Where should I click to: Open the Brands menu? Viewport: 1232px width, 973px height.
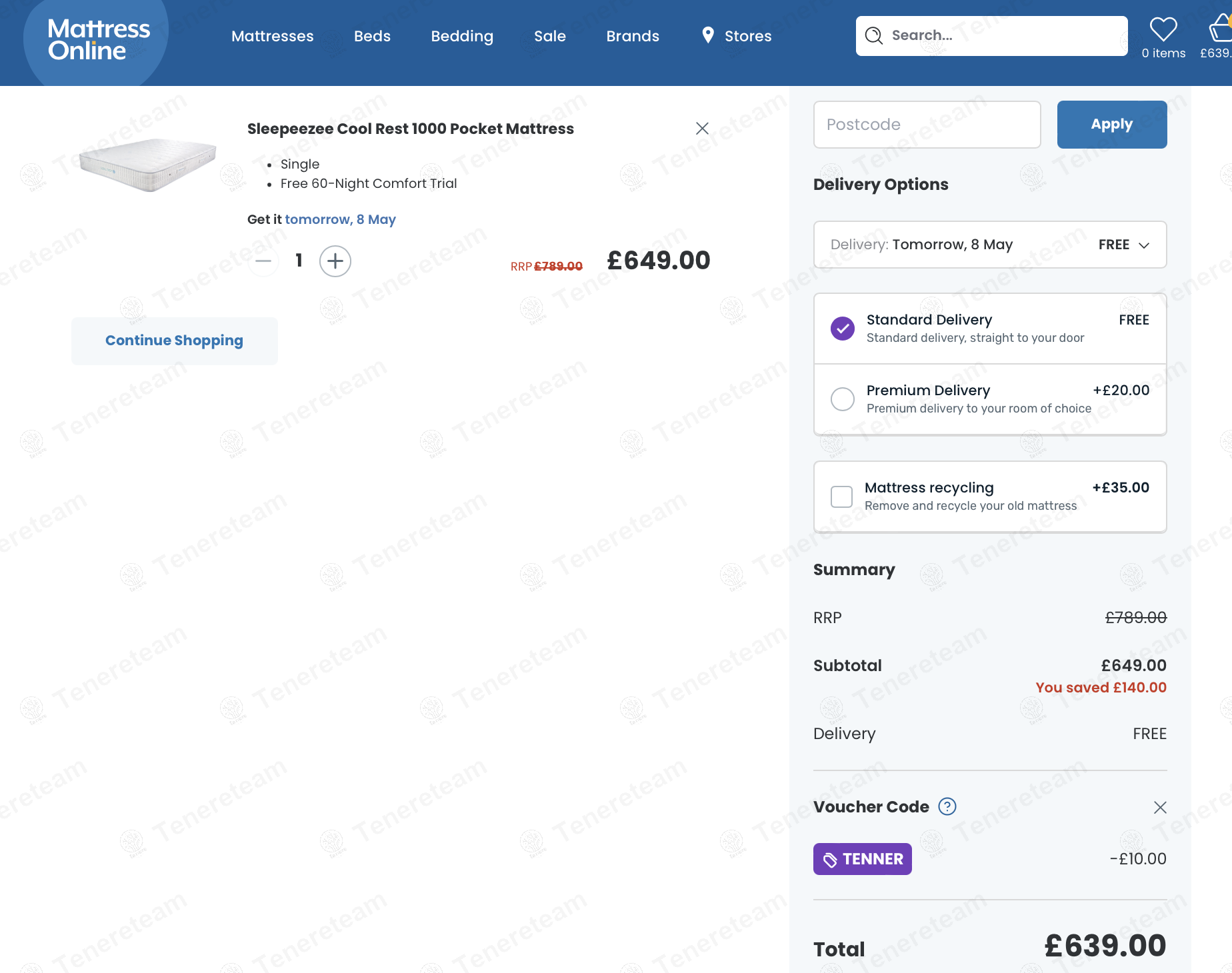[633, 36]
